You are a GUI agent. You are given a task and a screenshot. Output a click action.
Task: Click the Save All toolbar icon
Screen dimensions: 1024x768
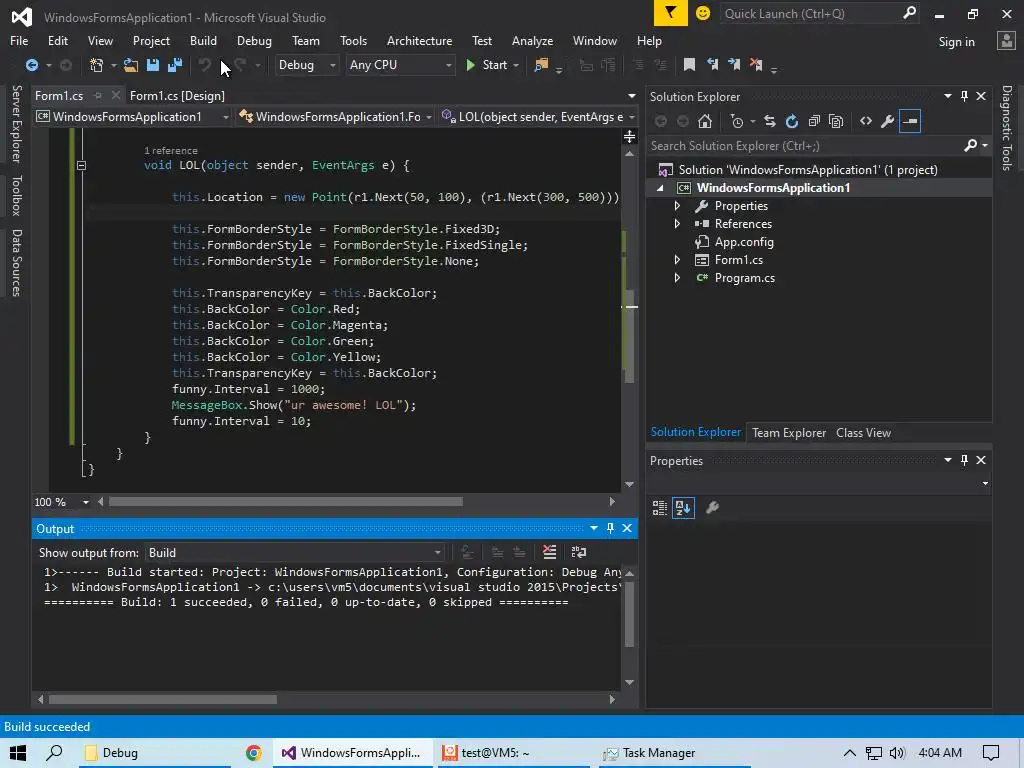coord(175,65)
